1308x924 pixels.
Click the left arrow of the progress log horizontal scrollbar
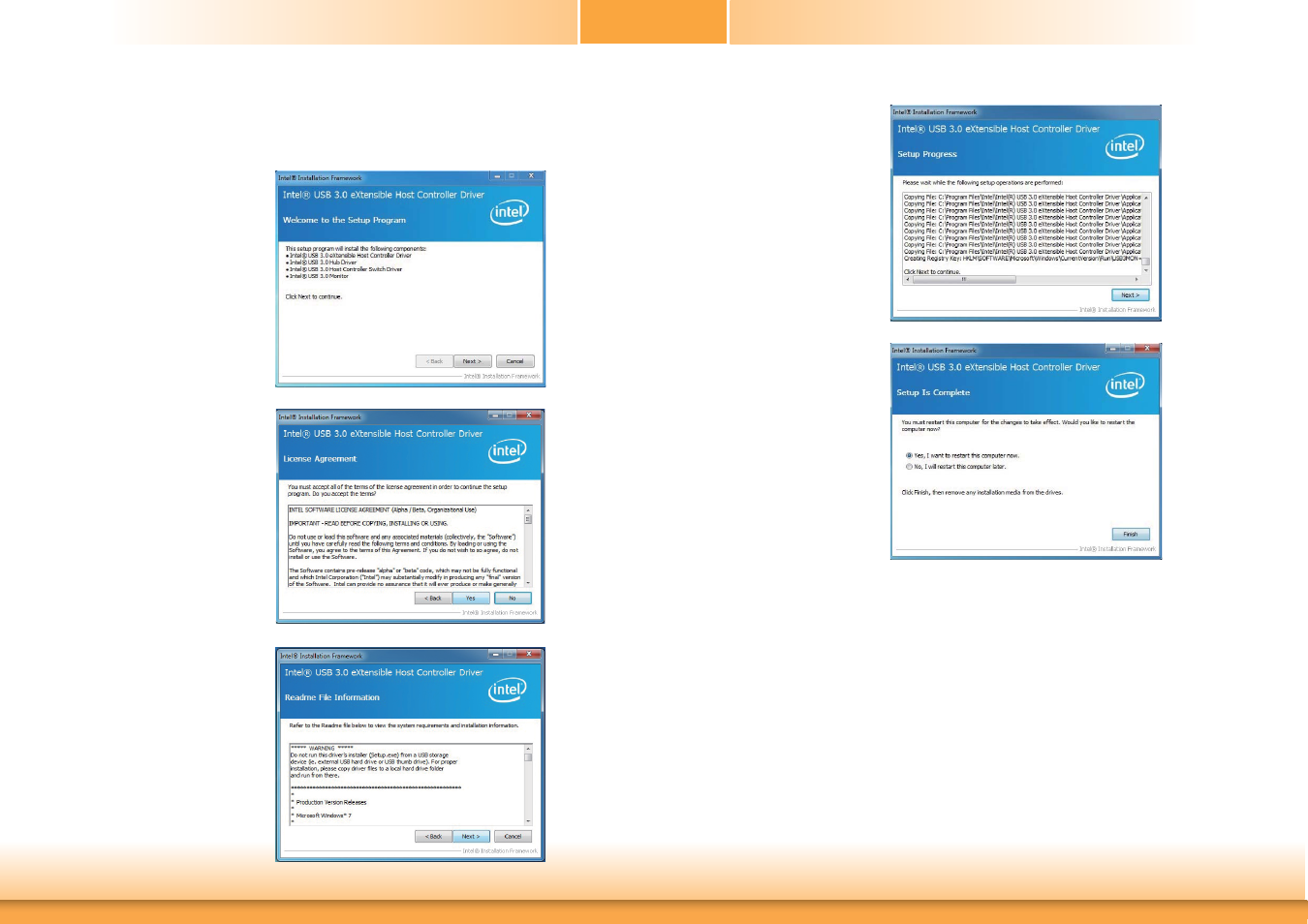click(907, 279)
